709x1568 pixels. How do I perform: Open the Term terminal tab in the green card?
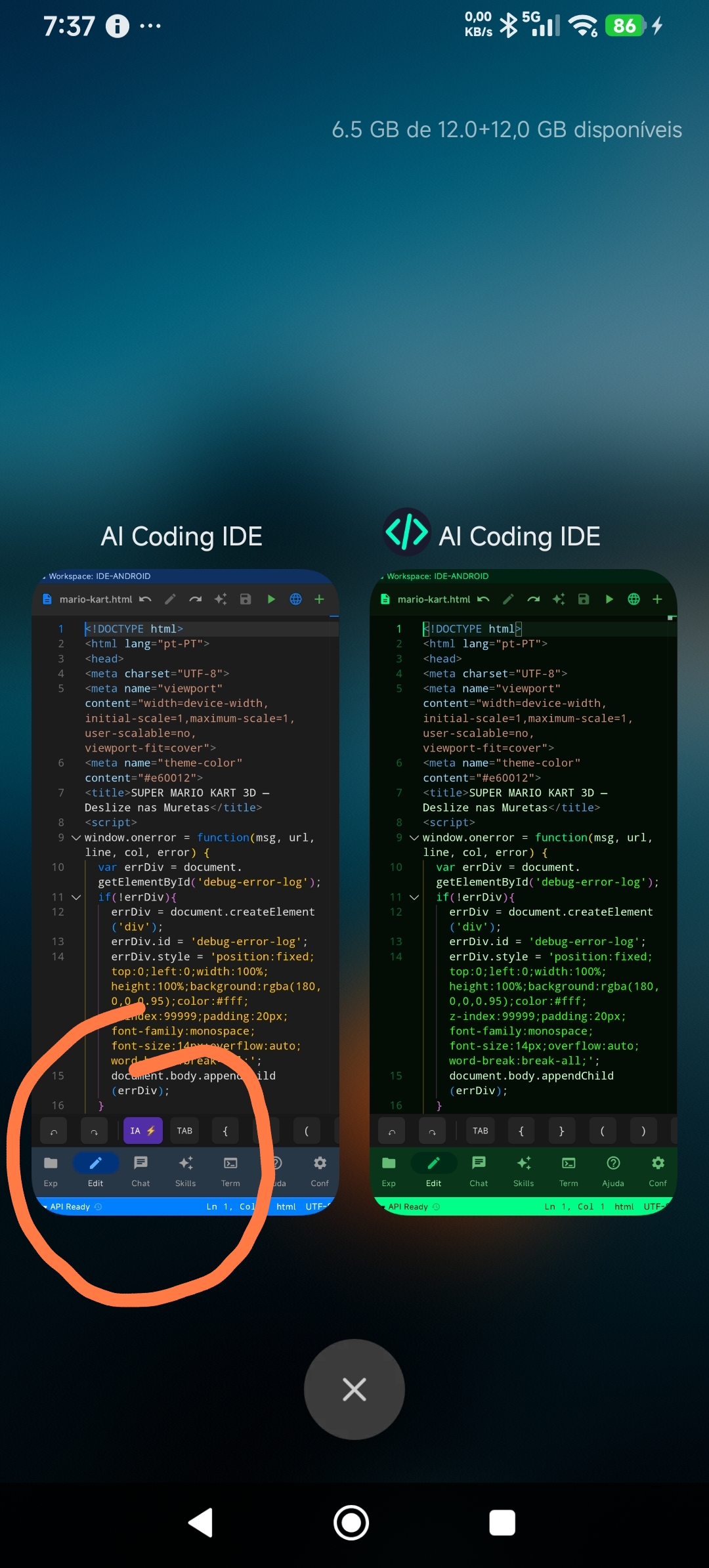point(569,1171)
